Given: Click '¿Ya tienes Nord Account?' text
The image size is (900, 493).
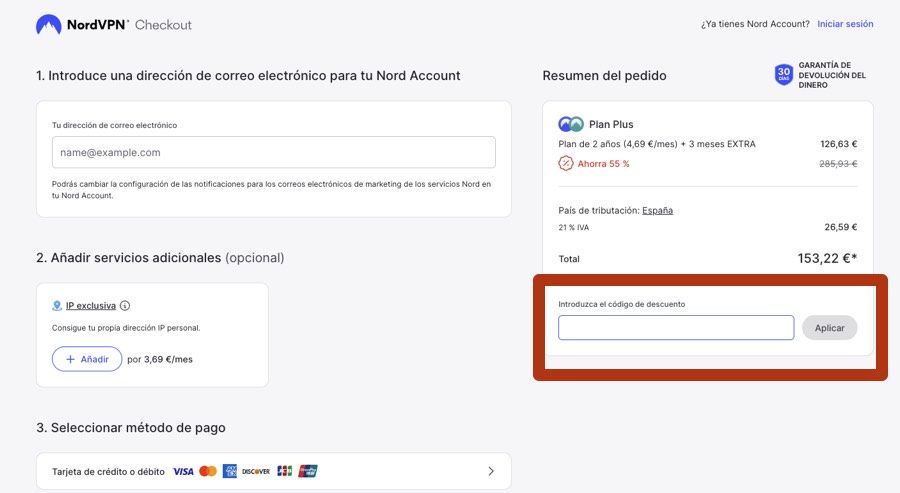Looking at the screenshot, I should (x=755, y=24).
